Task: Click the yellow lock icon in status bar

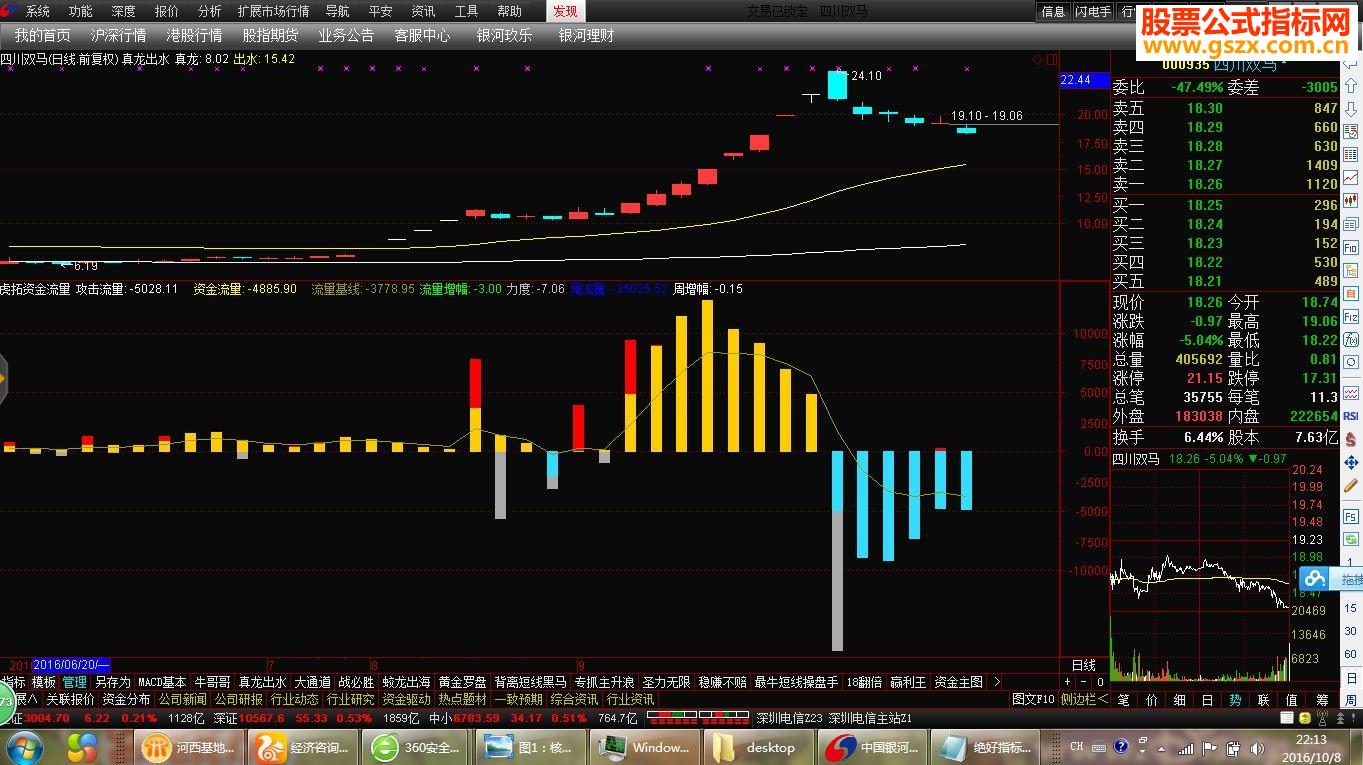Action: [1305, 718]
